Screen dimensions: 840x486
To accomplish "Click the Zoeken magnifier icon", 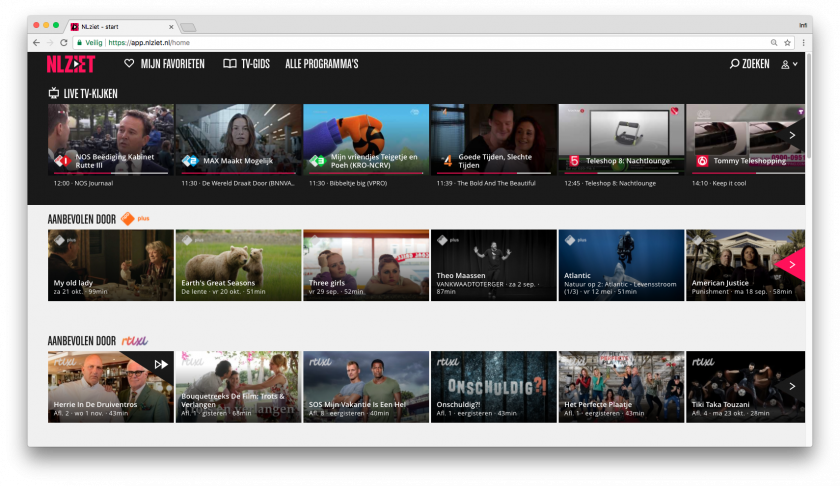I will coord(734,64).
